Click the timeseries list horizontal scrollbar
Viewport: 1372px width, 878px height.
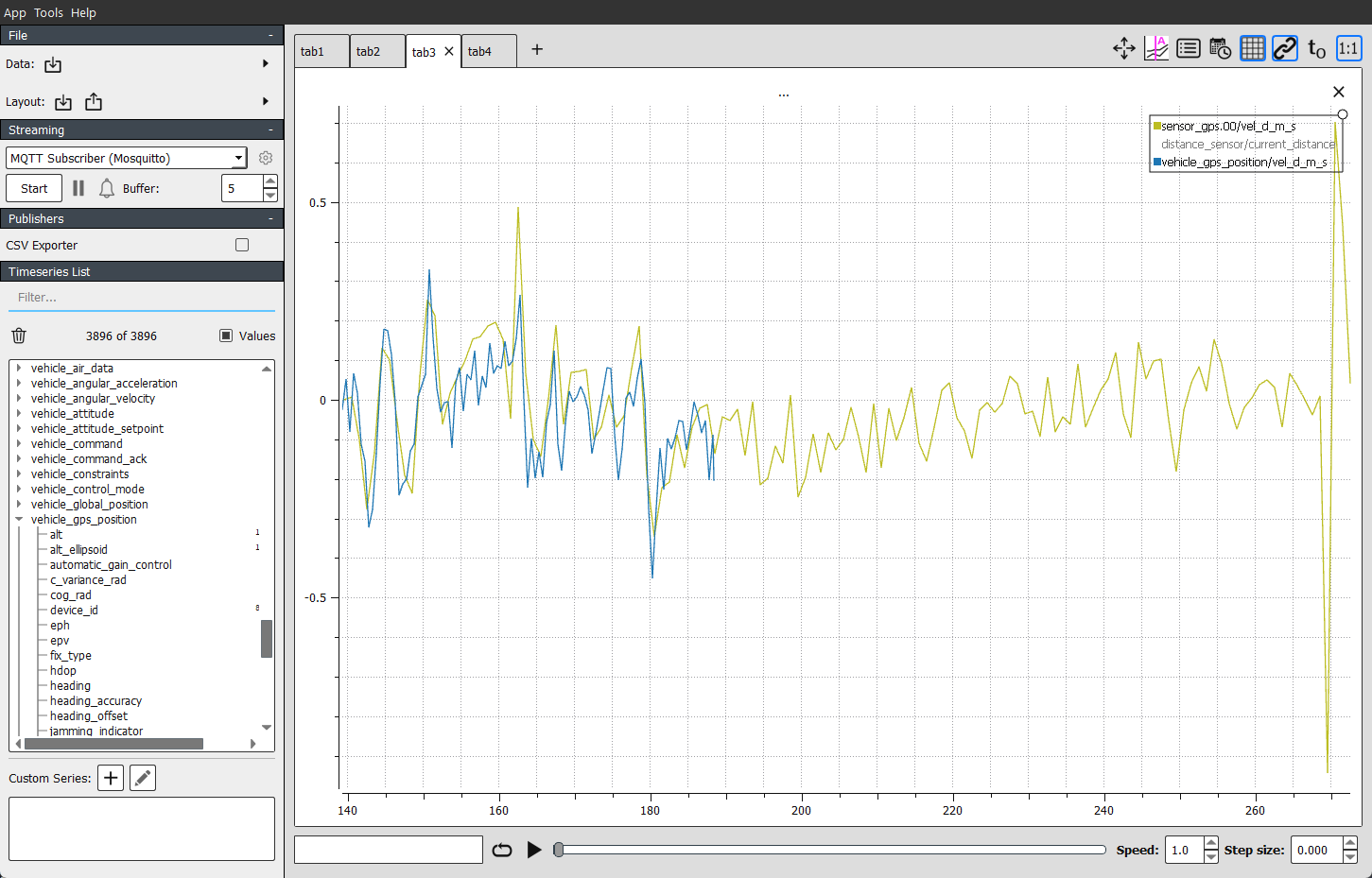[x=113, y=744]
